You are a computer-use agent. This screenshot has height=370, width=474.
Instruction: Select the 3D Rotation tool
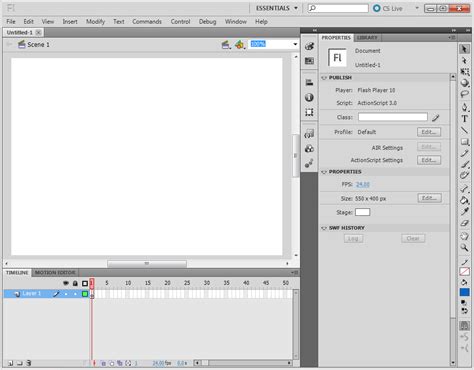464,83
